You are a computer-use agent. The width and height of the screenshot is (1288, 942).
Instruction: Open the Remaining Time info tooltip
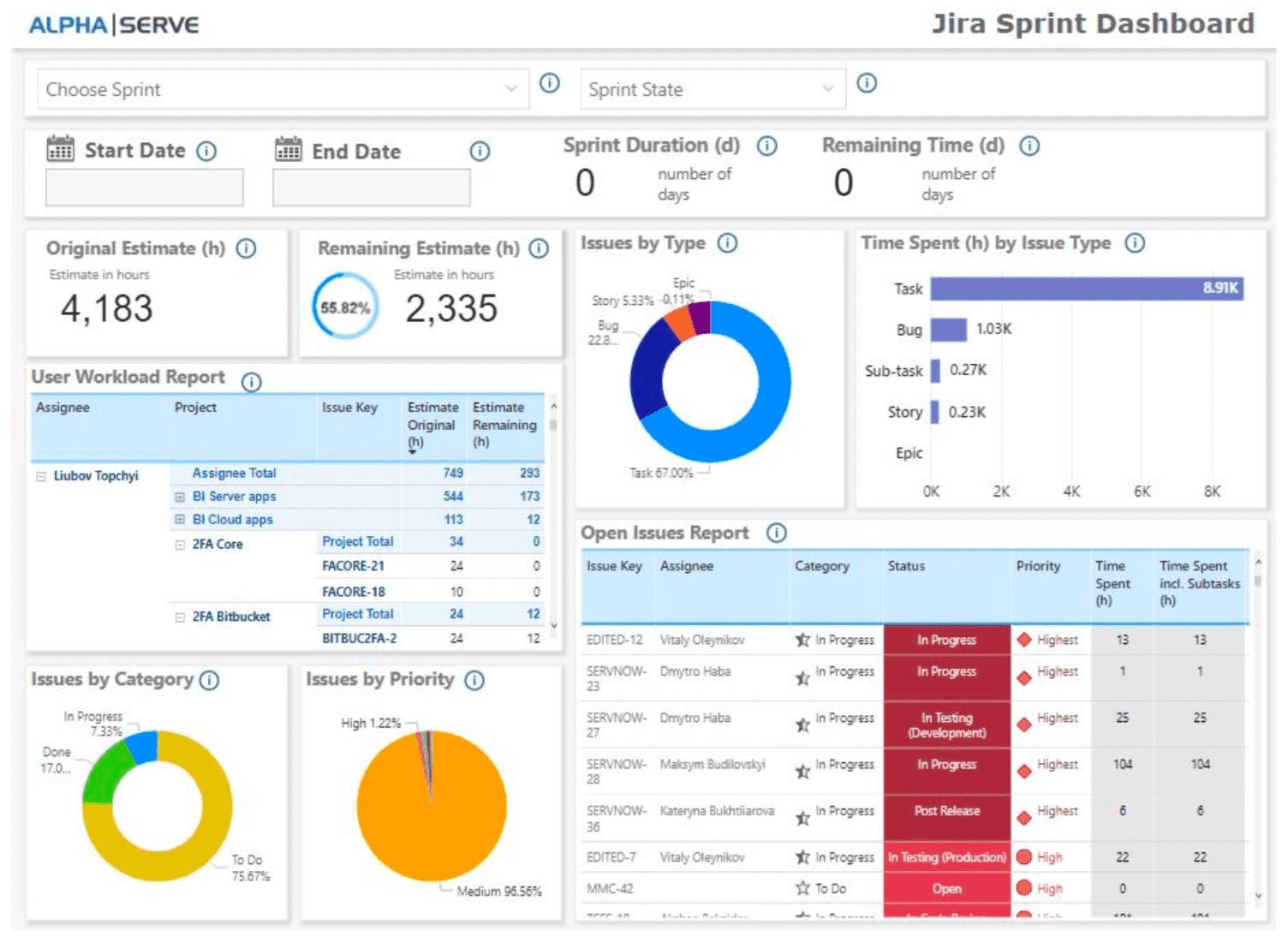tap(1029, 146)
